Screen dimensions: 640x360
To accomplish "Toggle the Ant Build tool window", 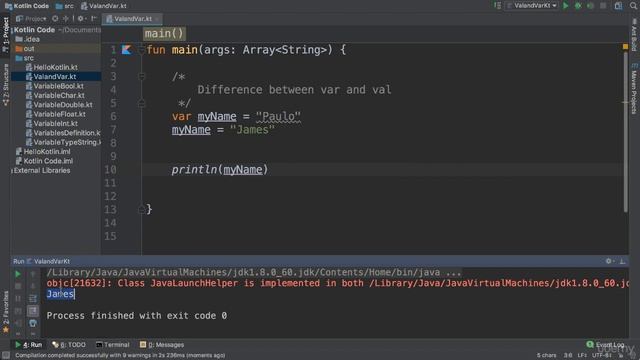I will click(x=634, y=34).
